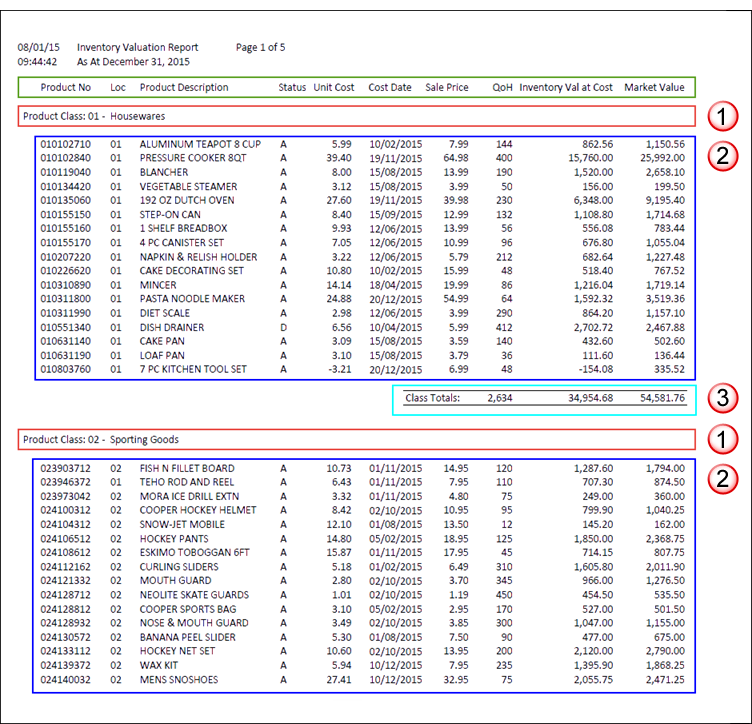The height and width of the screenshot is (724, 752).
Task: Click the Inventory Val at Cost header
Action: click(x=566, y=87)
